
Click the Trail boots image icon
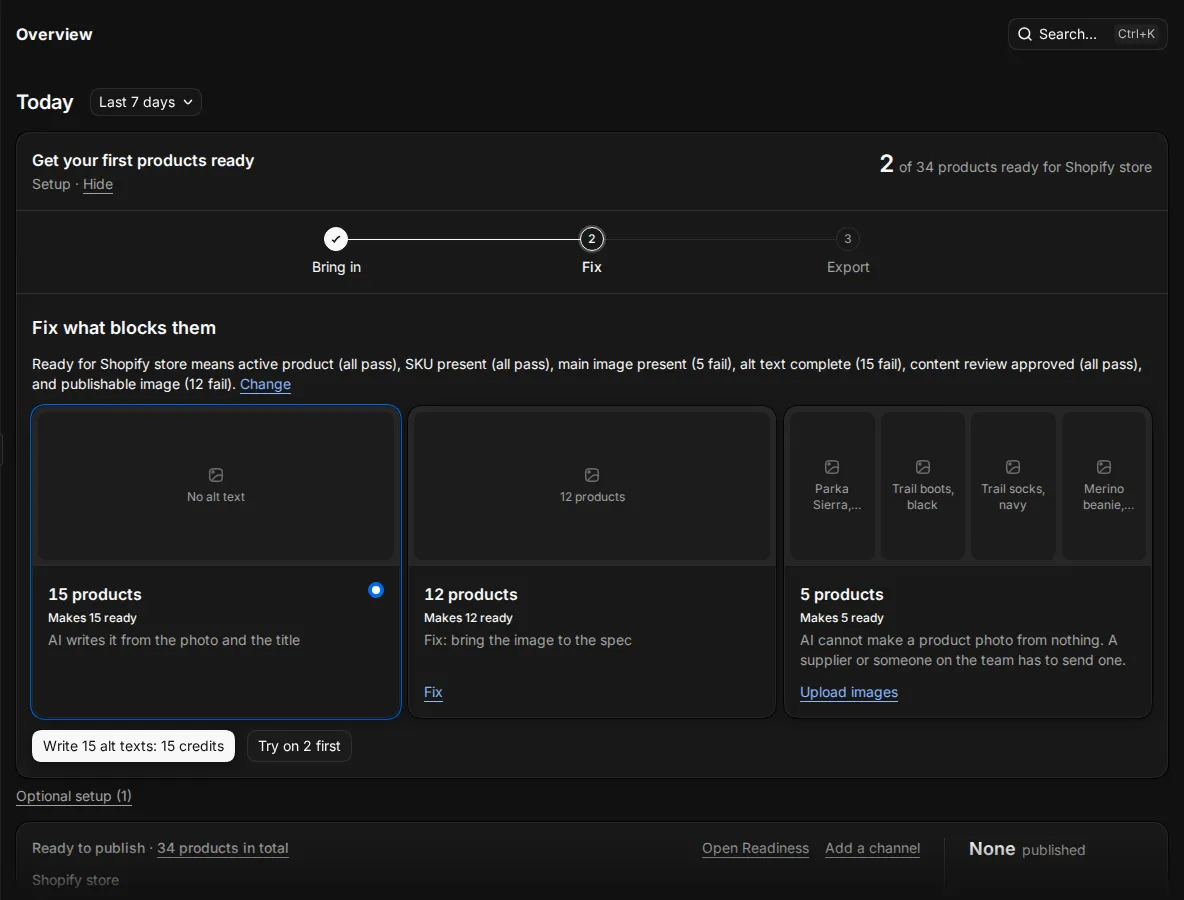tap(923, 467)
